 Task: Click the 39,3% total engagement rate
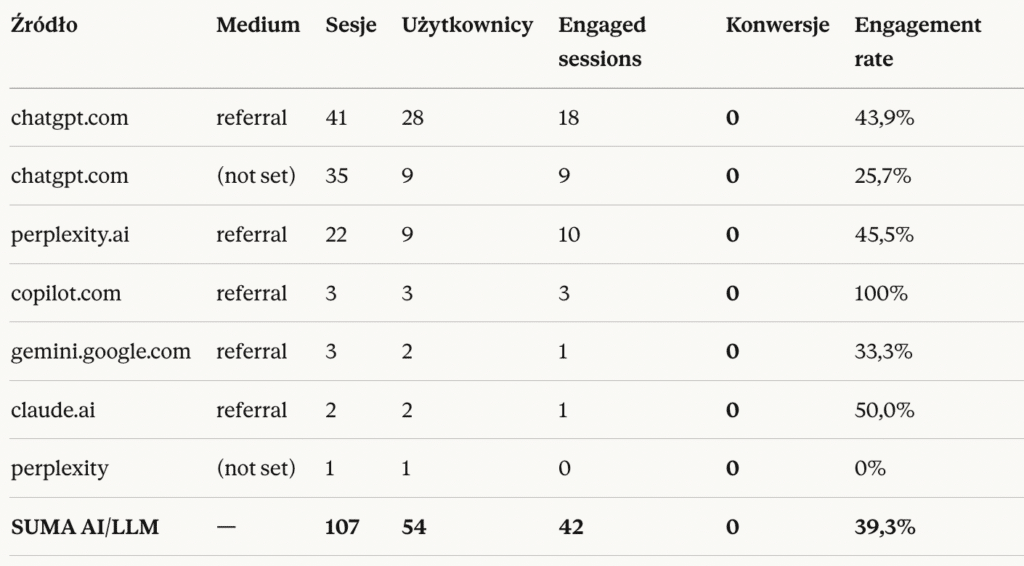(x=885, y=527)
